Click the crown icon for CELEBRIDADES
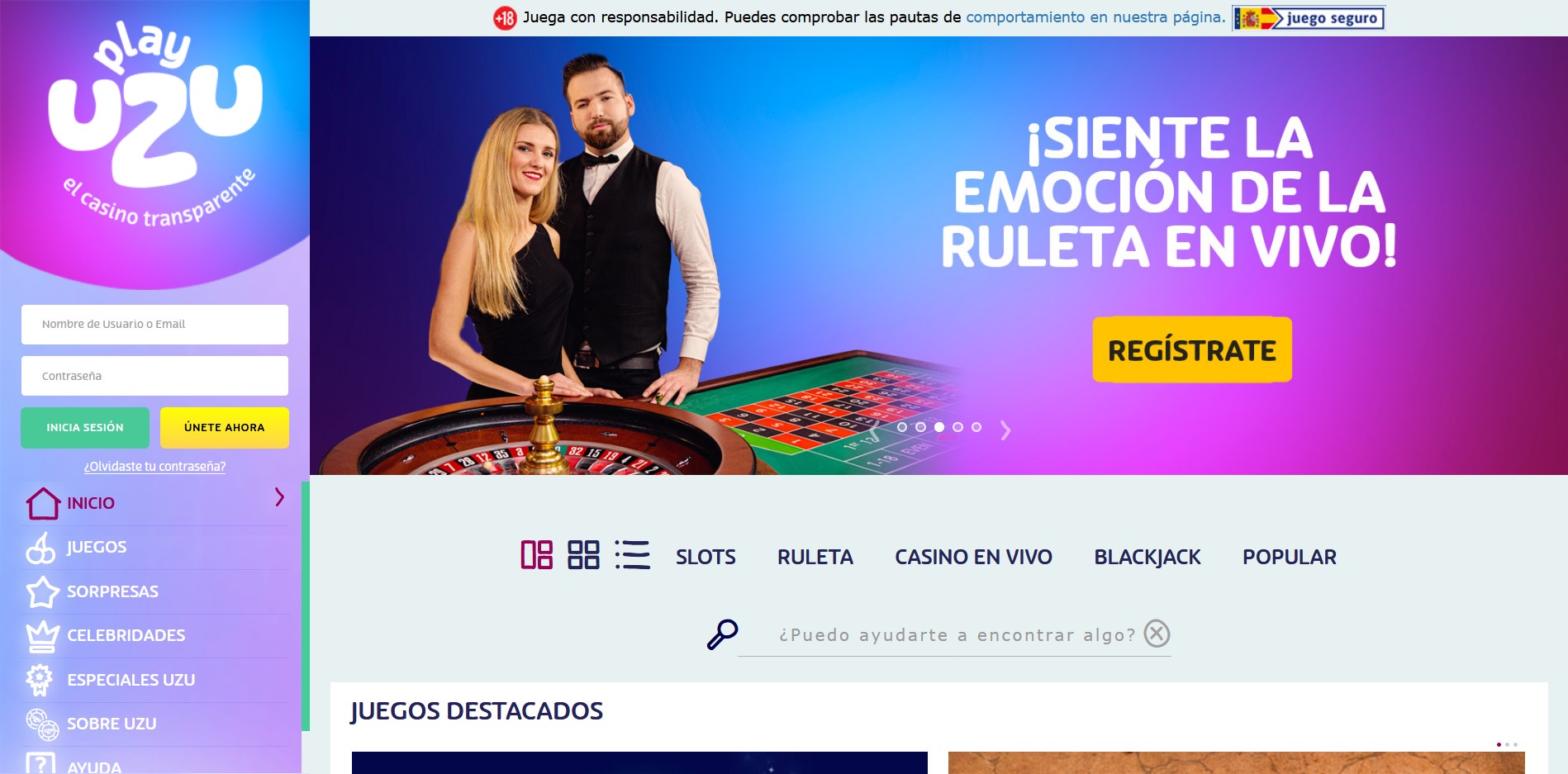Viewport: 1568px width, 774px height. click(42, 636)
